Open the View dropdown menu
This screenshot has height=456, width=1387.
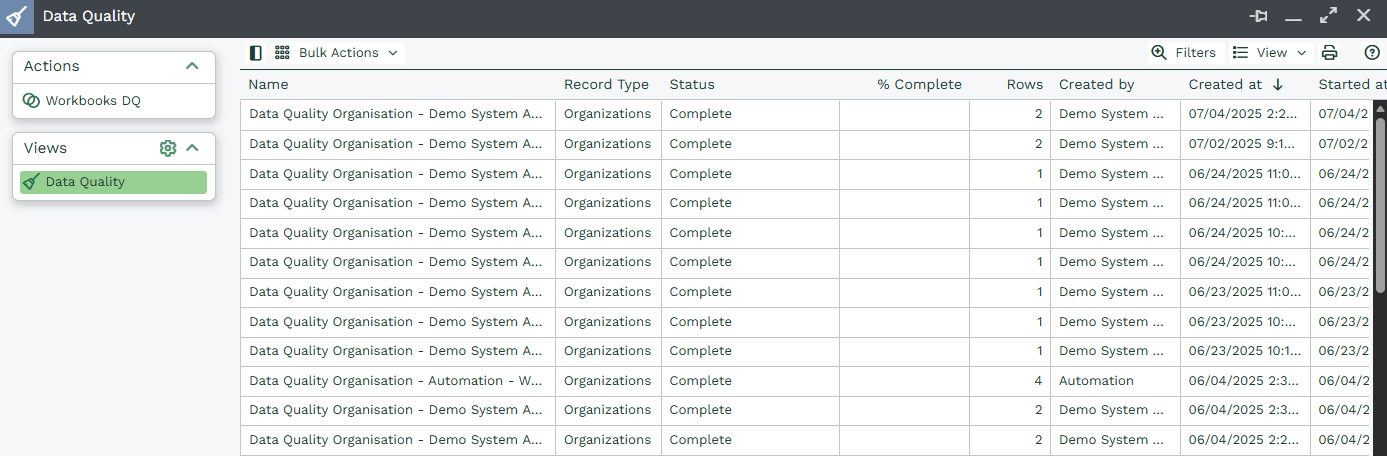coord(1270,53)
